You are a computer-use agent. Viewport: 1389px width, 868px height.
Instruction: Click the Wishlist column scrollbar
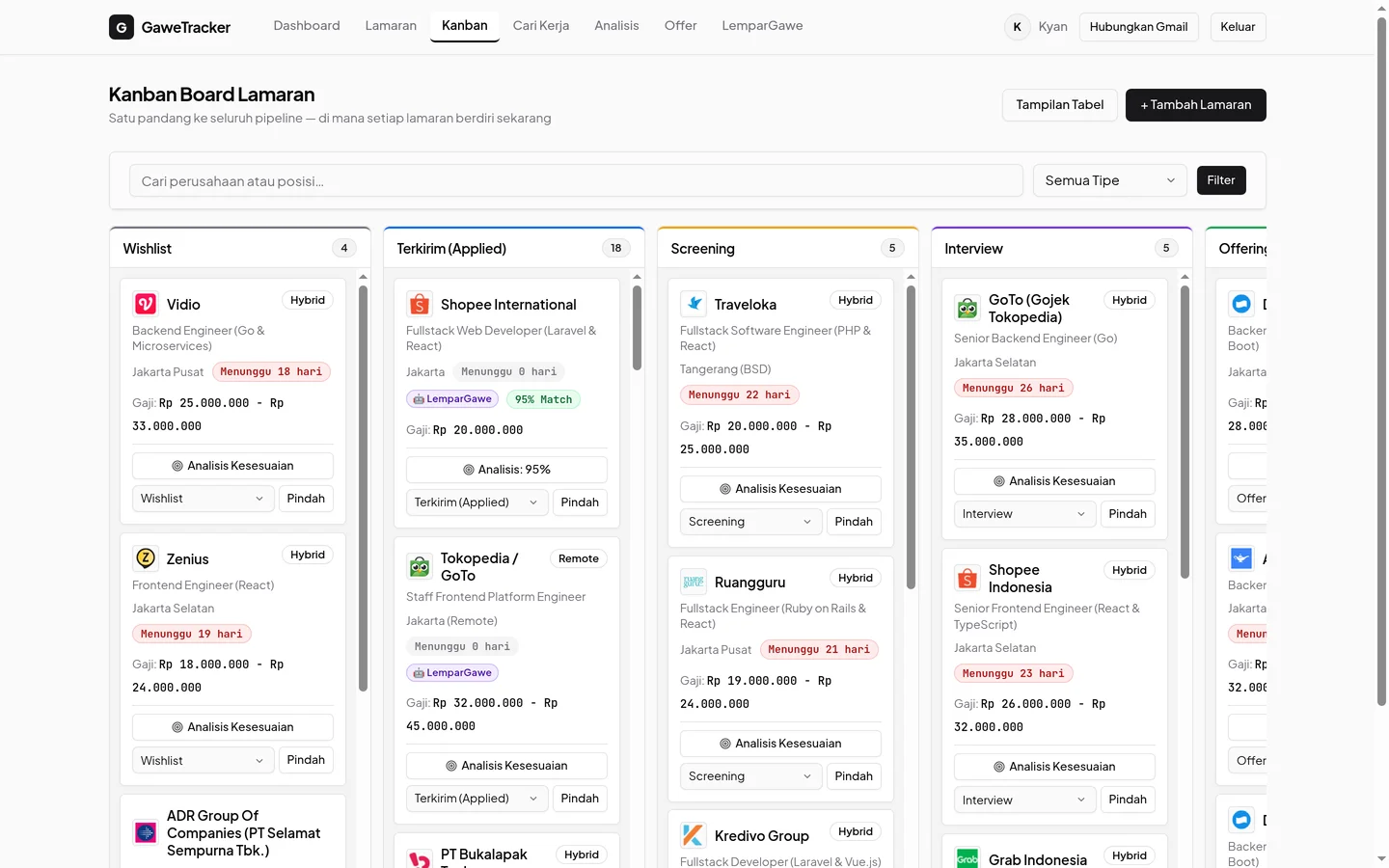pos(363,487)
